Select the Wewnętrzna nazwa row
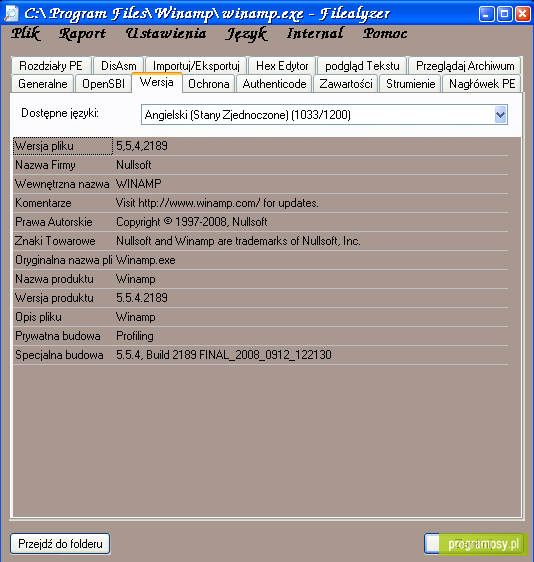Screen dimensions: 534x562 (x=261, y=184)
